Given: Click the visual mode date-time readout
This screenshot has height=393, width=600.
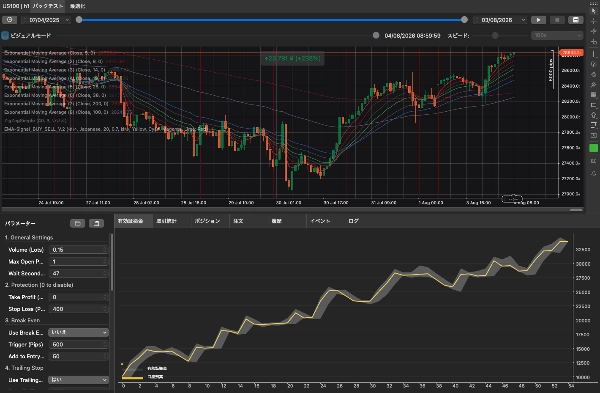Looking at the screenshot, I should [x=412, y=36].
